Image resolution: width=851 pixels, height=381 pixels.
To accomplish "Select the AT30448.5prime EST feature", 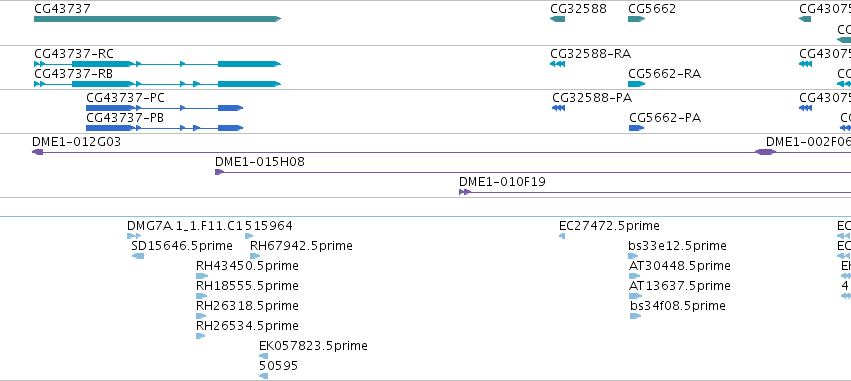I will click(634, 276).
